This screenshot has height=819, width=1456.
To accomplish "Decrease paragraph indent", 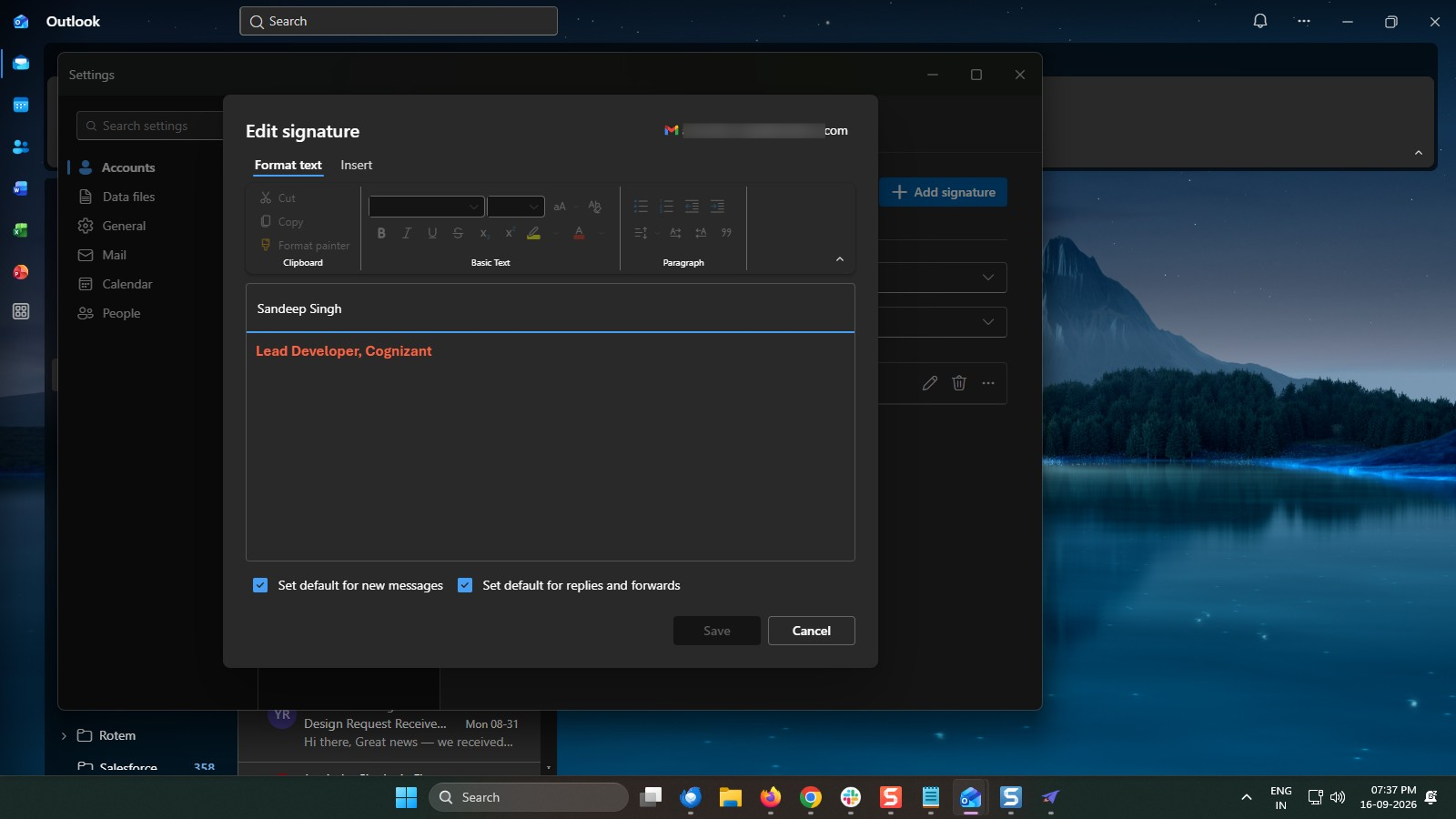I will 692,207.
